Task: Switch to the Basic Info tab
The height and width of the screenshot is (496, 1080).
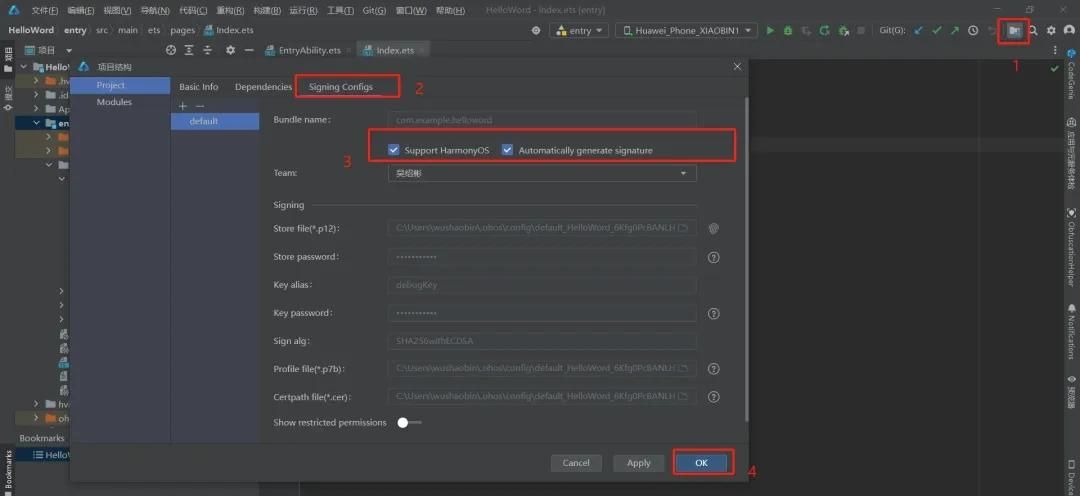Action: (198, 87)
